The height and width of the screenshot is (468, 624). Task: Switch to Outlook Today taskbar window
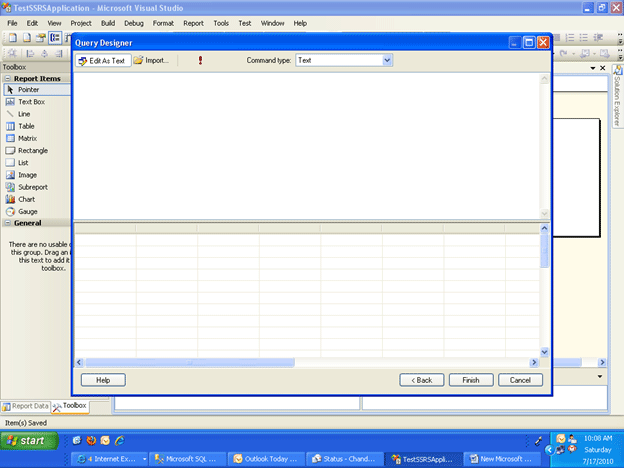[x=267, y=459]
